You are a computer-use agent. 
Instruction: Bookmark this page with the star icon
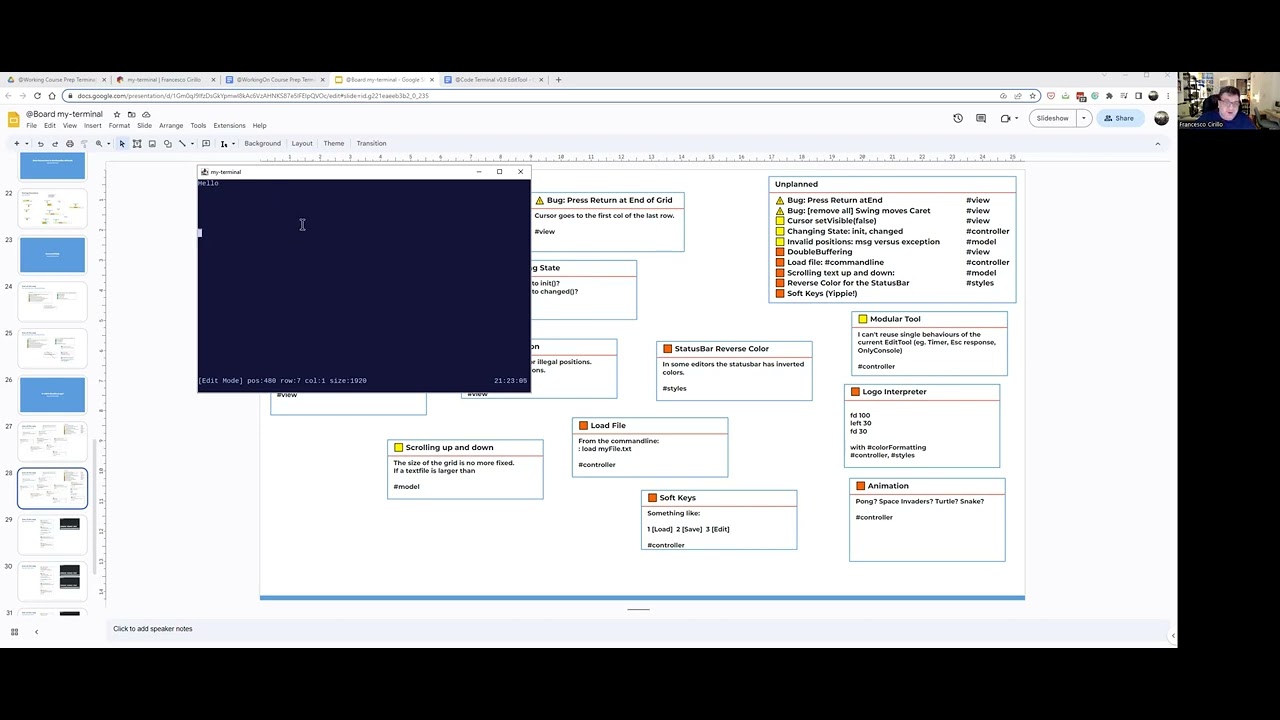1033,96
